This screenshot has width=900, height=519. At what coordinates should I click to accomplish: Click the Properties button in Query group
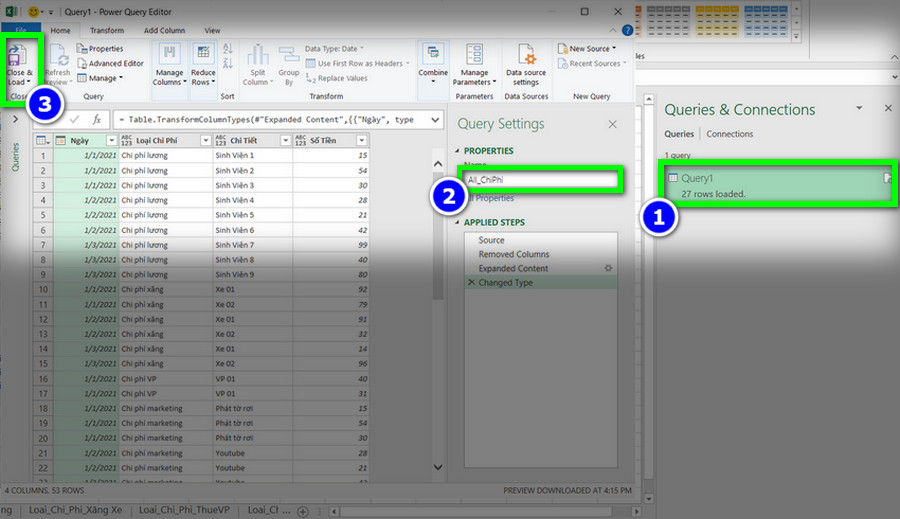pyautogui.click(x=100, y=49)
